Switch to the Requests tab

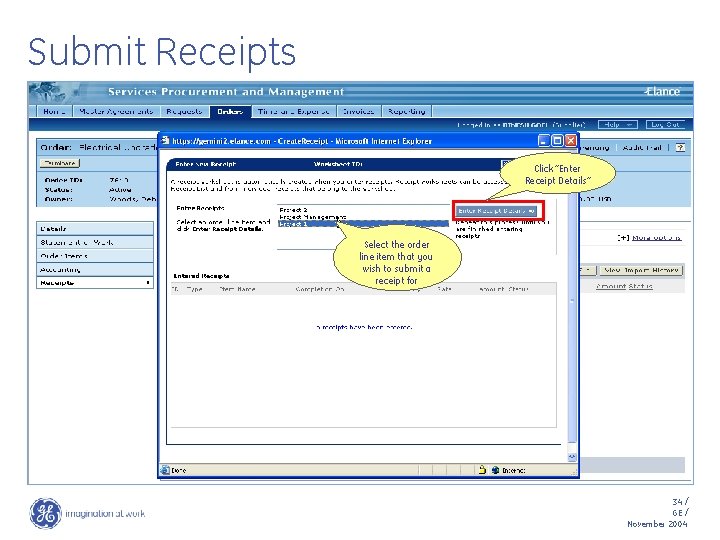(x=184, y=112)
